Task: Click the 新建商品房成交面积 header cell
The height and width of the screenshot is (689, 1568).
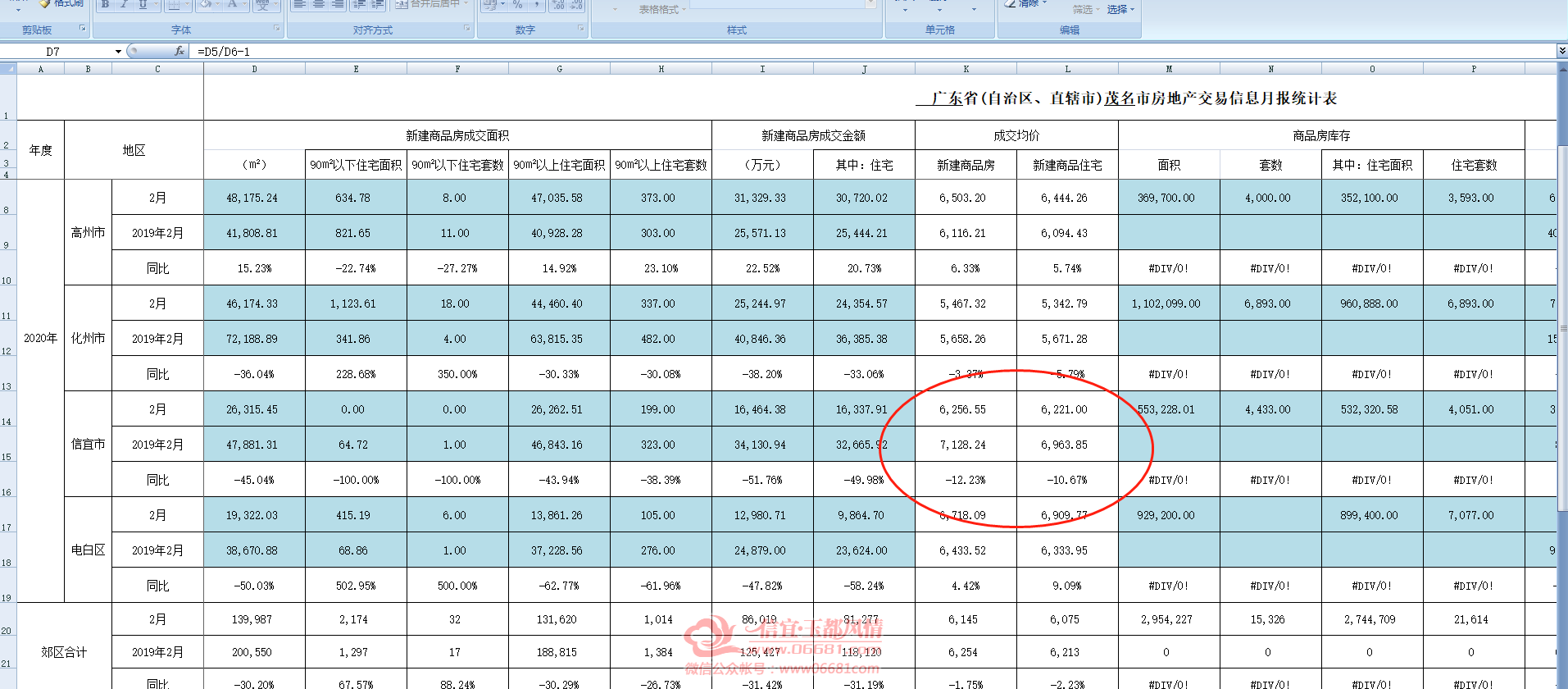Action: [457, 135]
